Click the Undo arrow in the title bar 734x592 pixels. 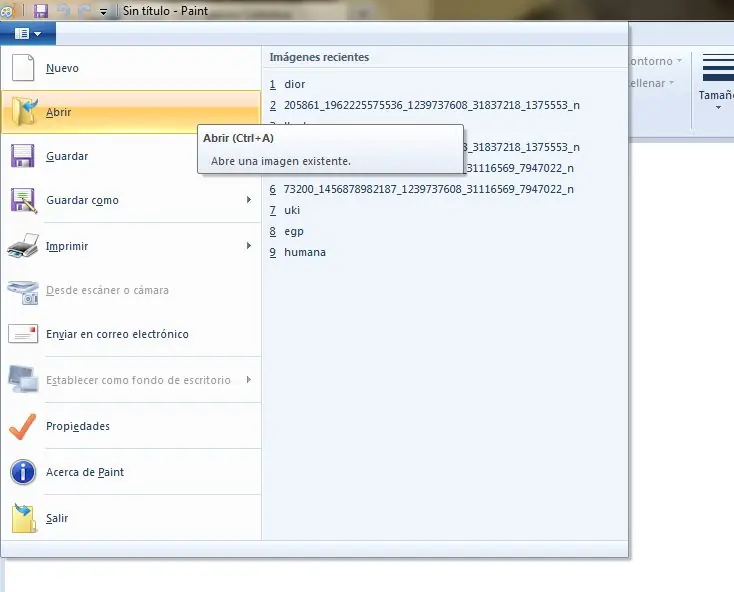pyautogui.click(x=64, y=10)
